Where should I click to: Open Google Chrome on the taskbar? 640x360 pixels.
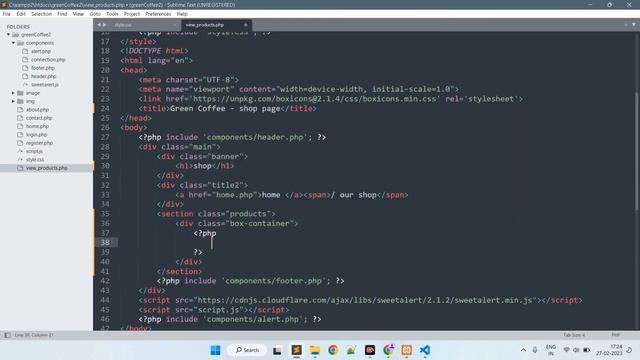pyautogui.click(x=333, y=350)
